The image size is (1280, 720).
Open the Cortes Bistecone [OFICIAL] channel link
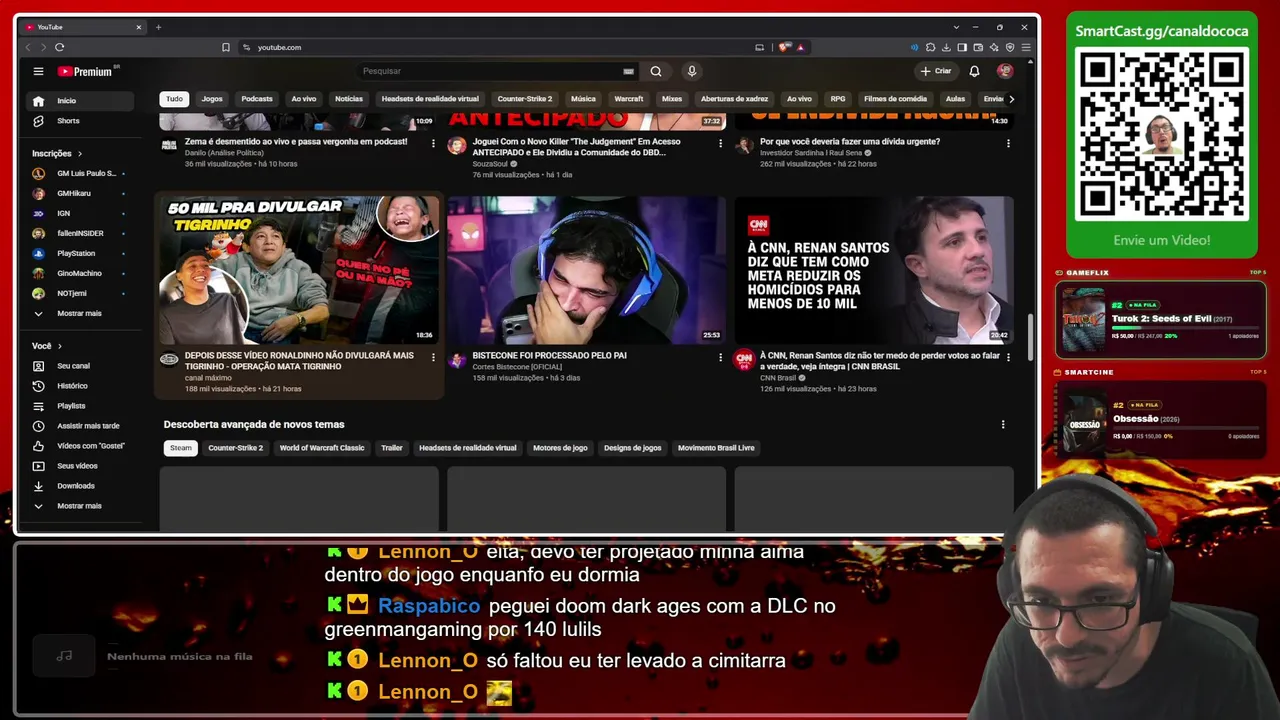(x=517, y=367)
